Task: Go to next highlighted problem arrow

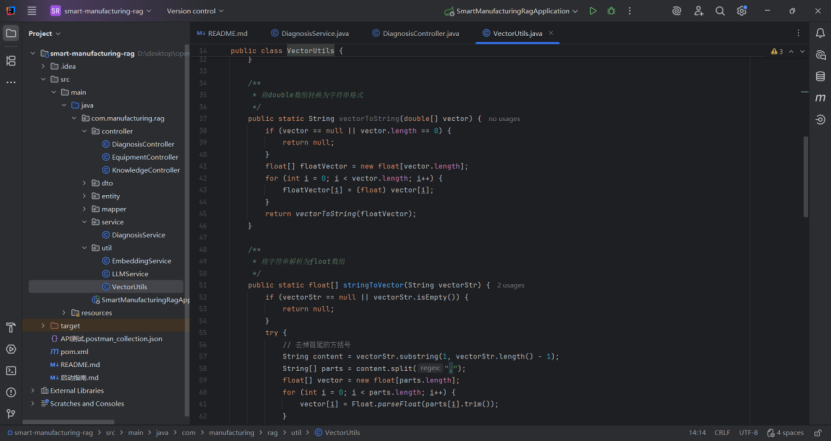Action: point(802,51)
